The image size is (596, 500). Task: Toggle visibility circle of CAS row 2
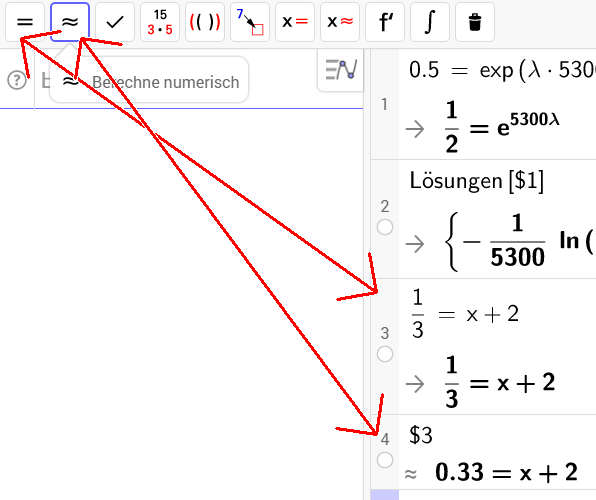click(x=385, y=227)
